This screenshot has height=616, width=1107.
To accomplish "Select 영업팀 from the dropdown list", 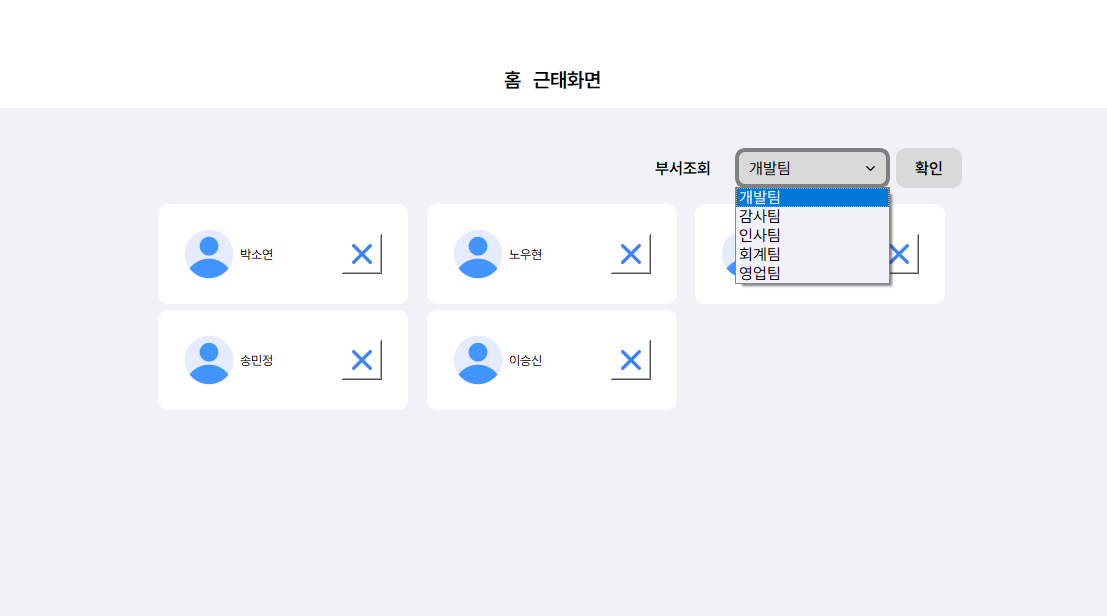I will click(x=812, y=272).
